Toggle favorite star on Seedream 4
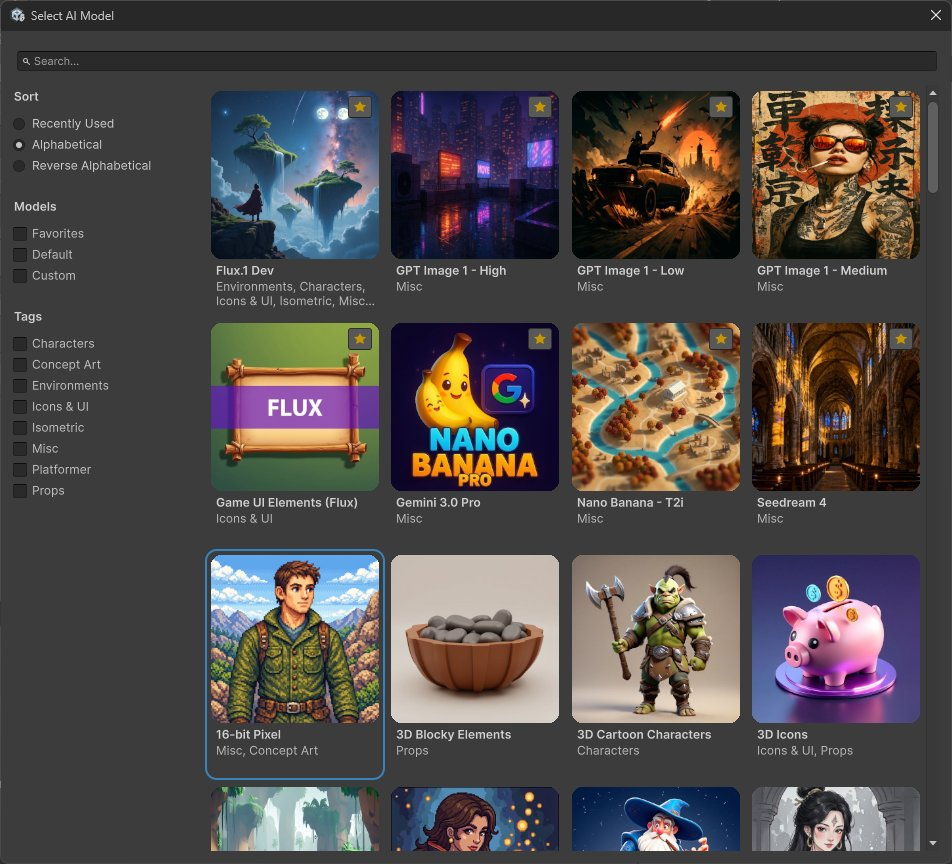Image resolution: width=952 pixels, height=864 pixels. (x=901, y=339)
